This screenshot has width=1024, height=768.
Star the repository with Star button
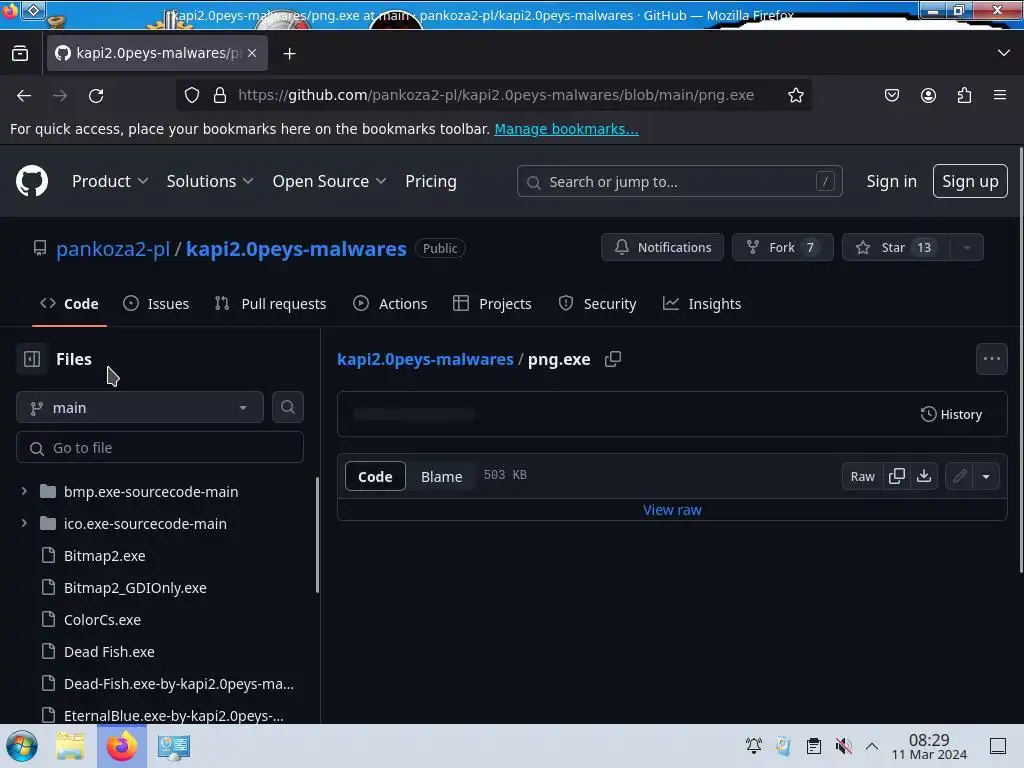coord(896,248)
